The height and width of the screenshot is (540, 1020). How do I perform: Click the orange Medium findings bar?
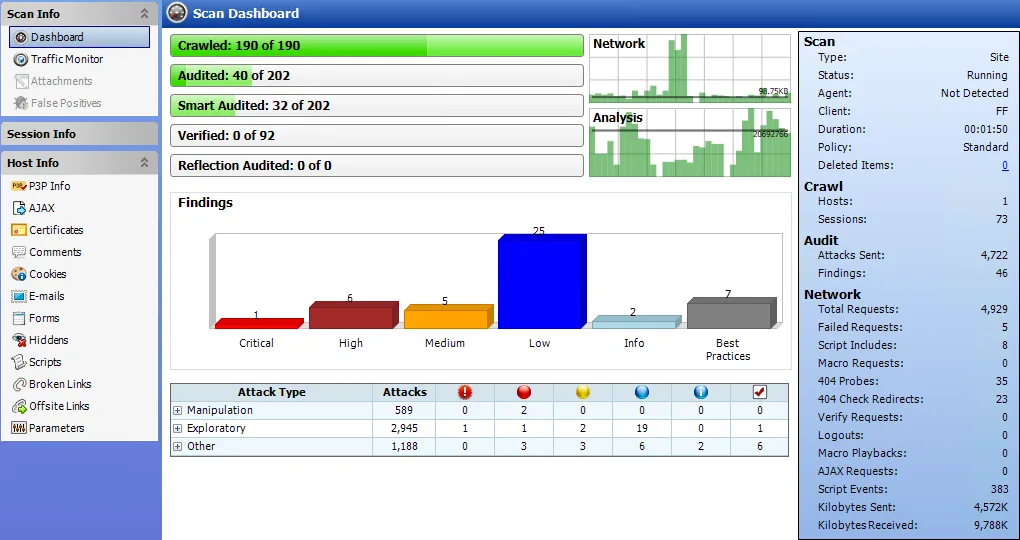448,317
